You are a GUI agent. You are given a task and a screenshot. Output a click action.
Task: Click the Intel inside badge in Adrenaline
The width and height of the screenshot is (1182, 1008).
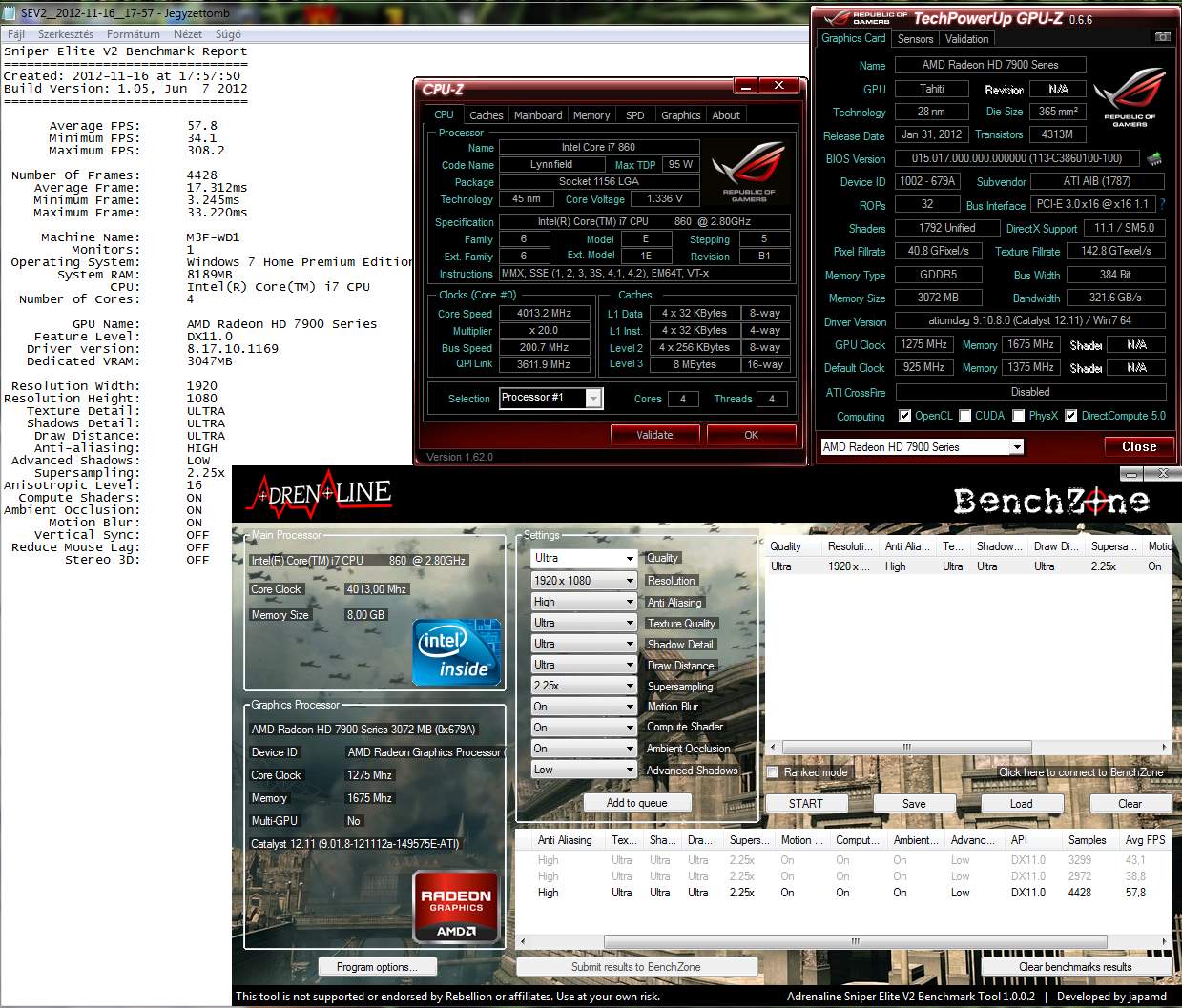point(457,652)
